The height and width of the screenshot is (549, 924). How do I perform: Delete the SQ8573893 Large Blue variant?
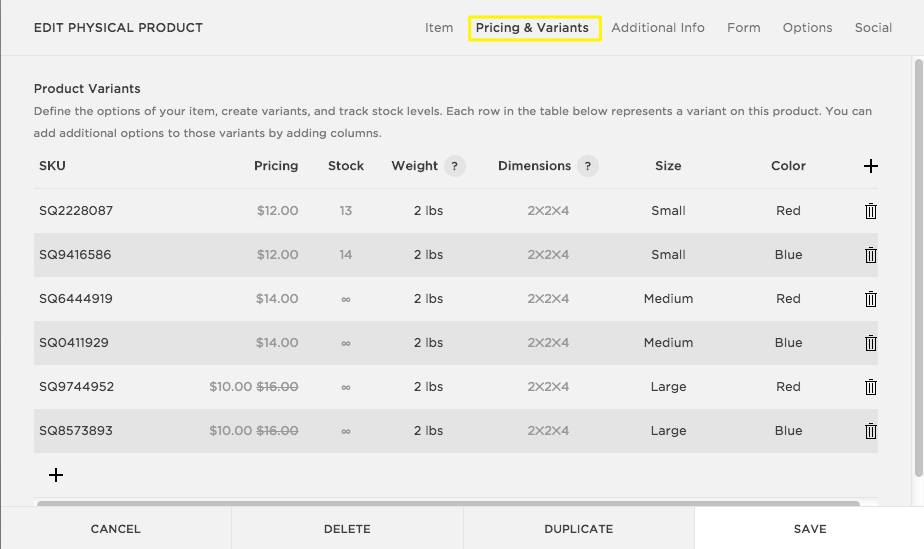(870, 431)
